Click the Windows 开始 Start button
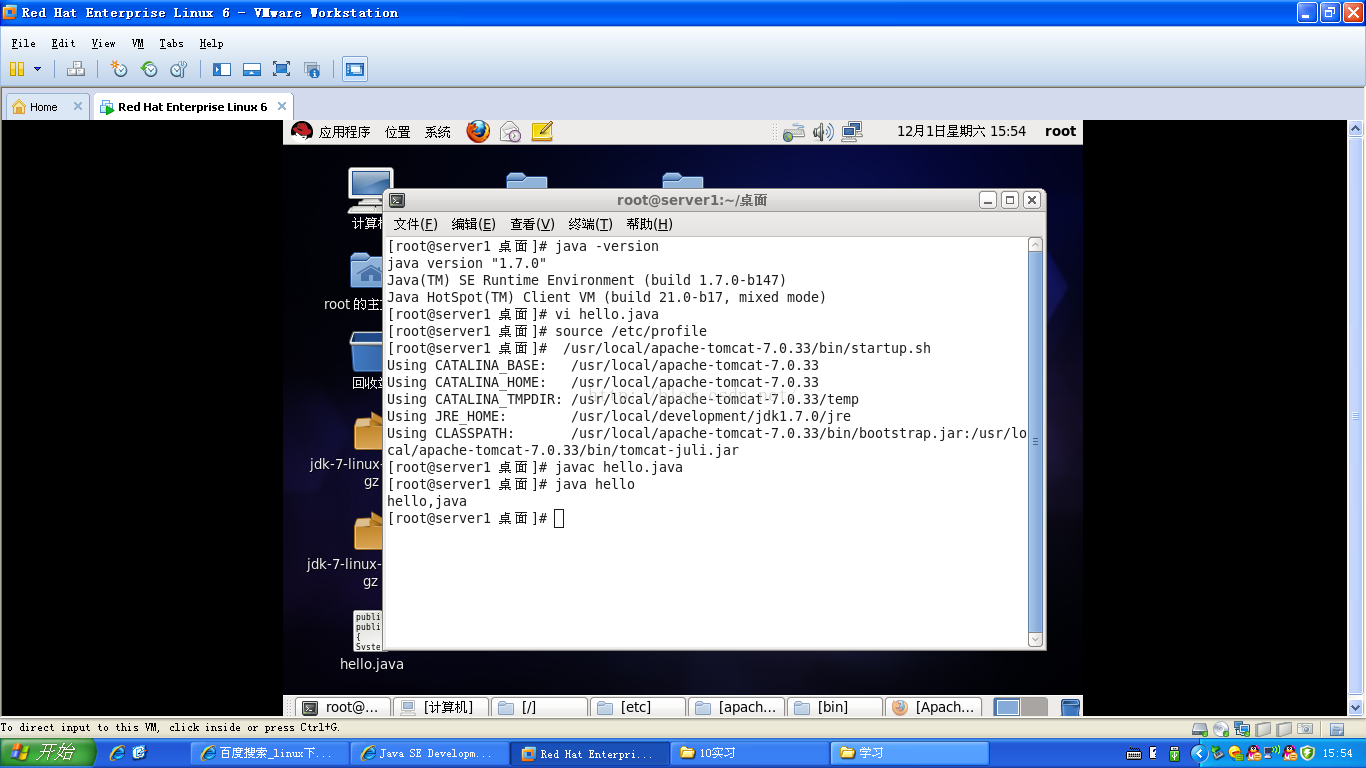The image size is (1366, 768). tap(47, 753)
